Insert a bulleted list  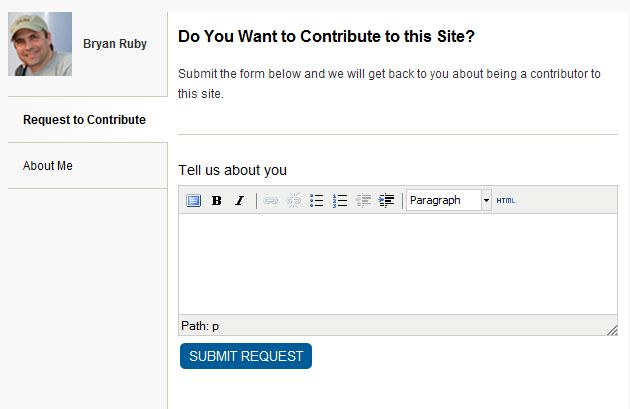coord(317,201)
